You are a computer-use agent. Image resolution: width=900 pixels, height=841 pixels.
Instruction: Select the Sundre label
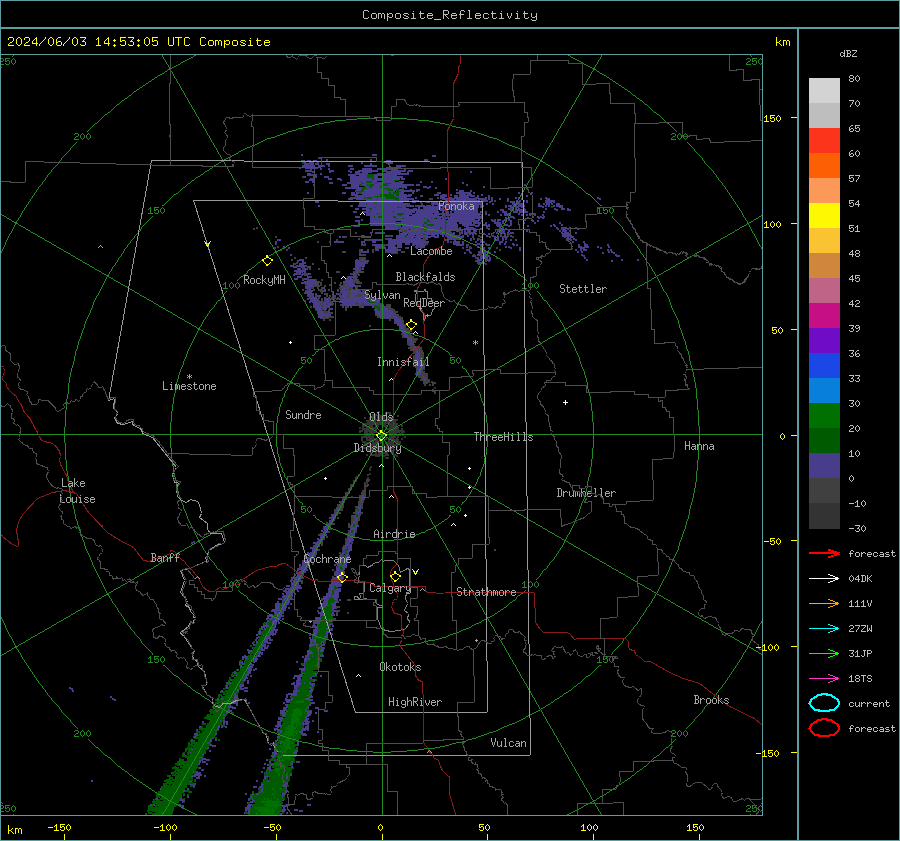pos(303,415)
